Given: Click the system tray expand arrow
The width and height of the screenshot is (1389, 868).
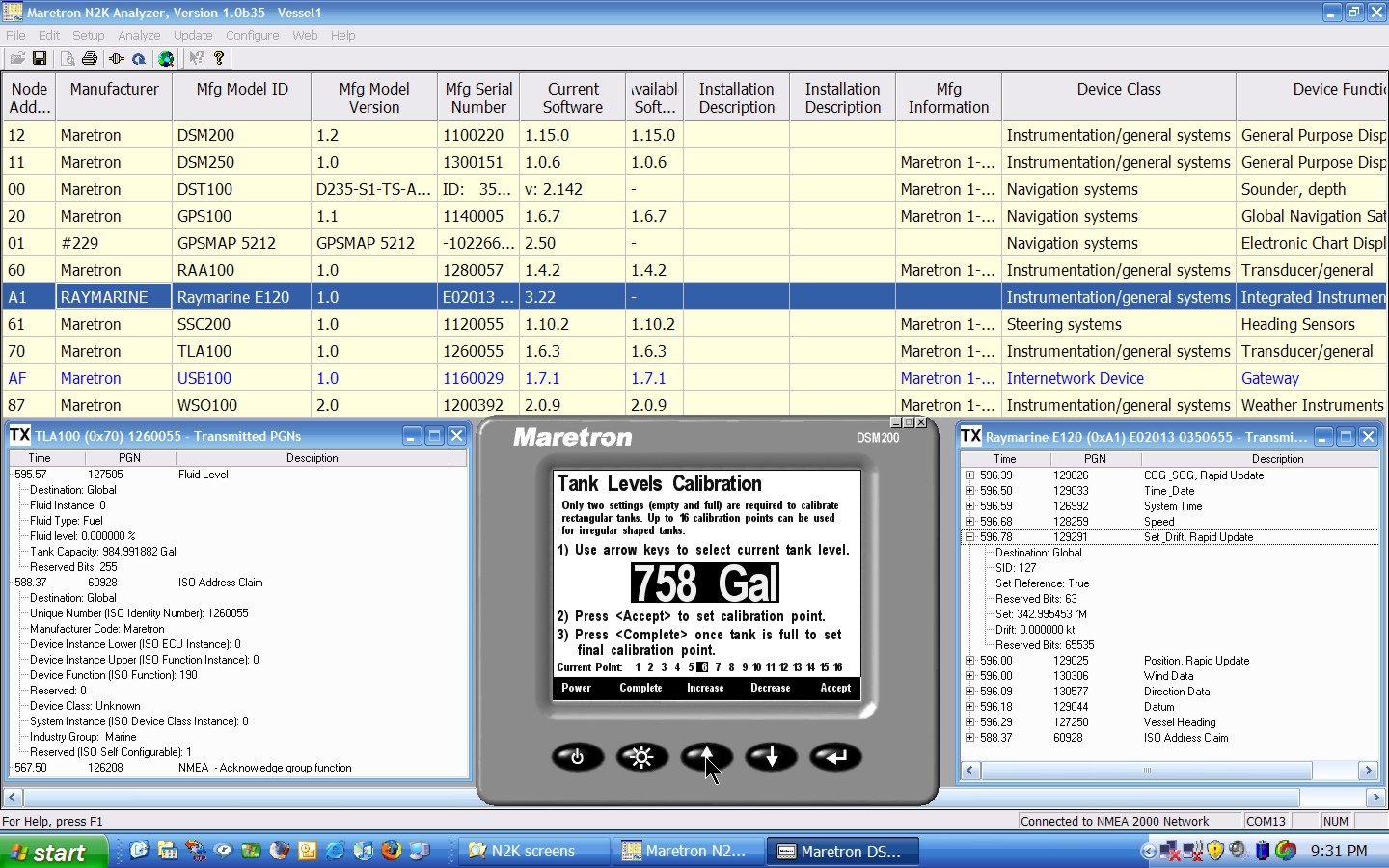Looking at the screenshot, I should point(1149,851).
